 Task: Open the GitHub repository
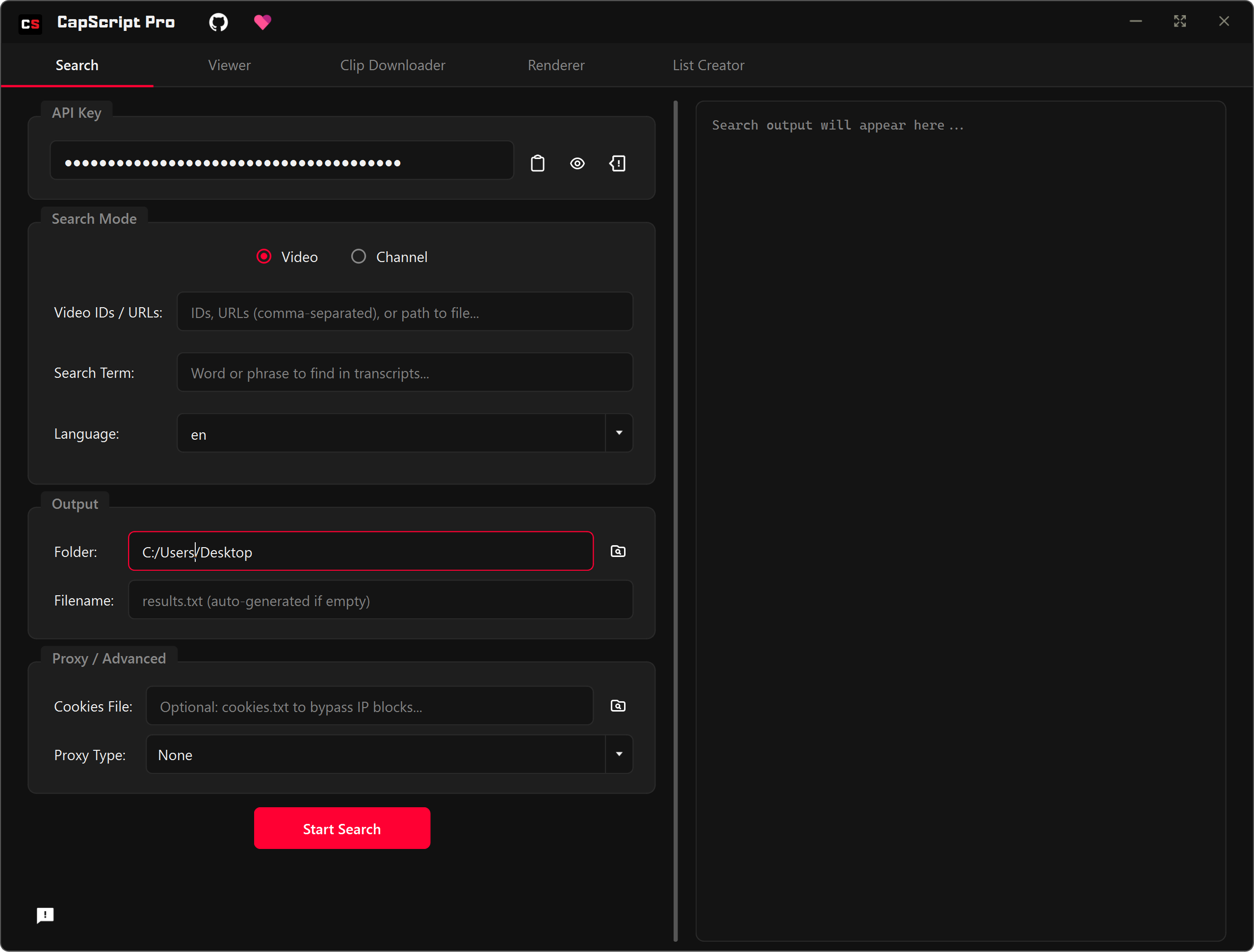point(218,22)
